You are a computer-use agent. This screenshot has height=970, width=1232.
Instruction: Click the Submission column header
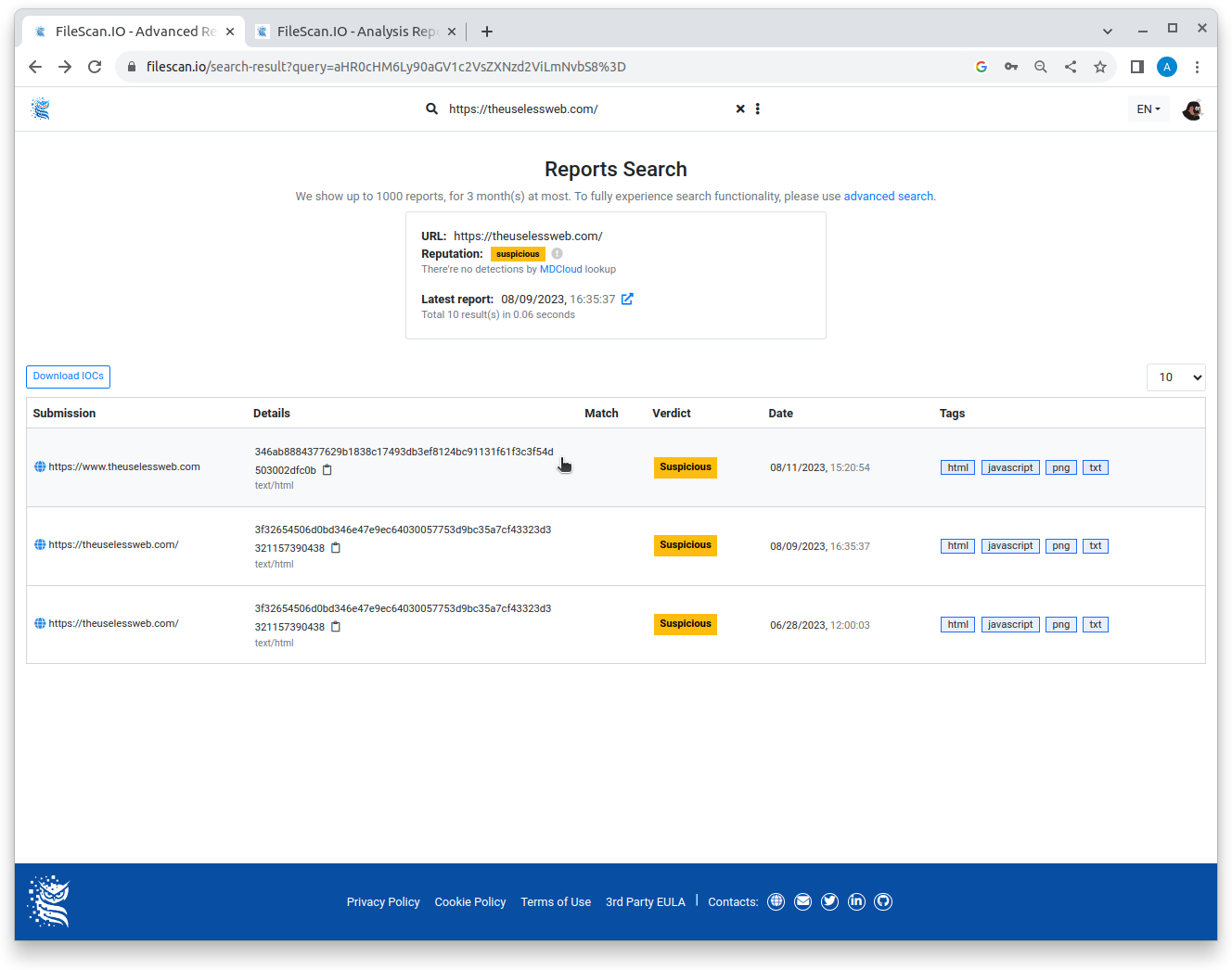[64, 414]
